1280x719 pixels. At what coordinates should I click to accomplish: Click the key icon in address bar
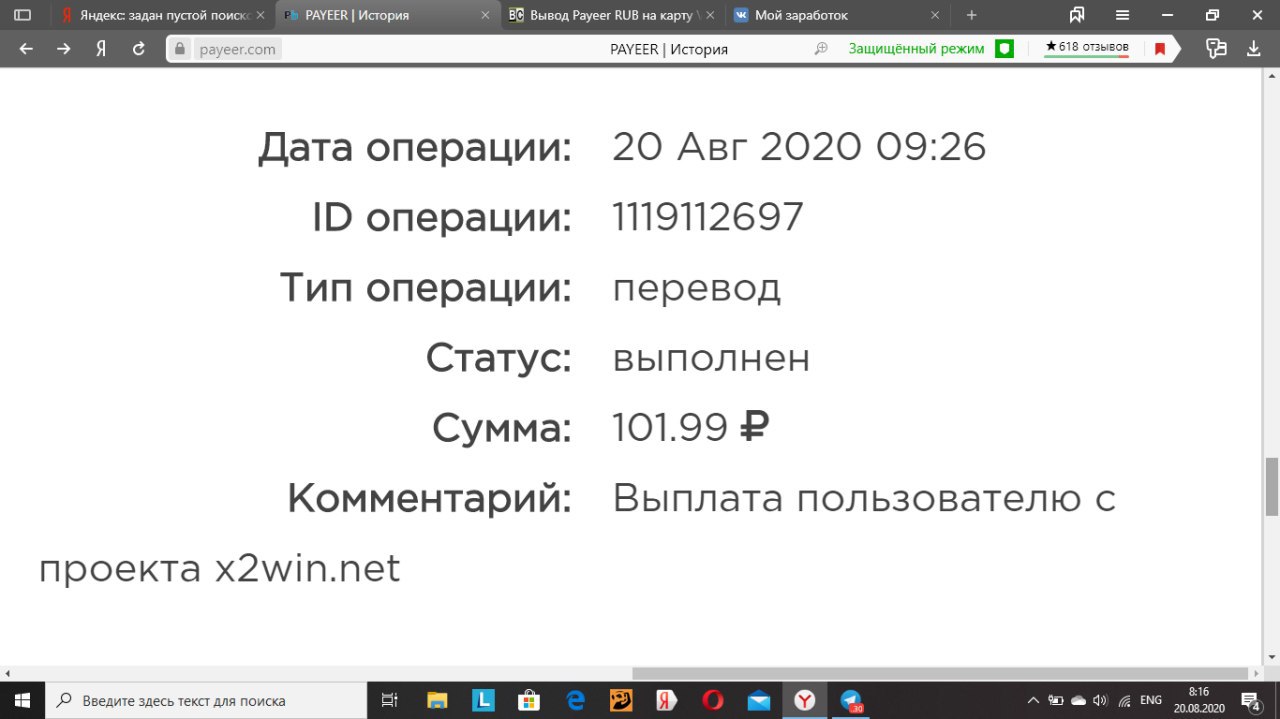(821, 48)
